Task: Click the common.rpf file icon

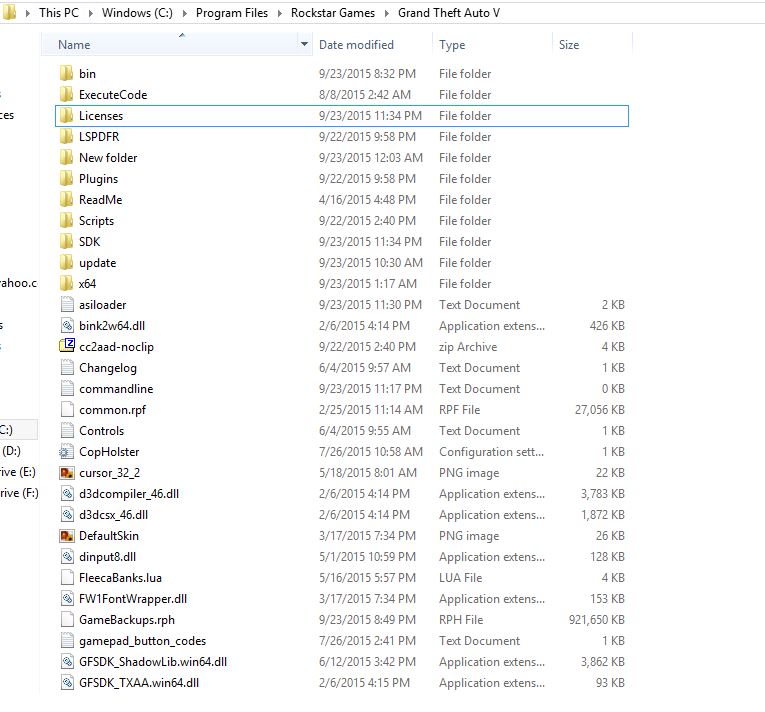Action: pyautogui.click(x=67, y=409)
